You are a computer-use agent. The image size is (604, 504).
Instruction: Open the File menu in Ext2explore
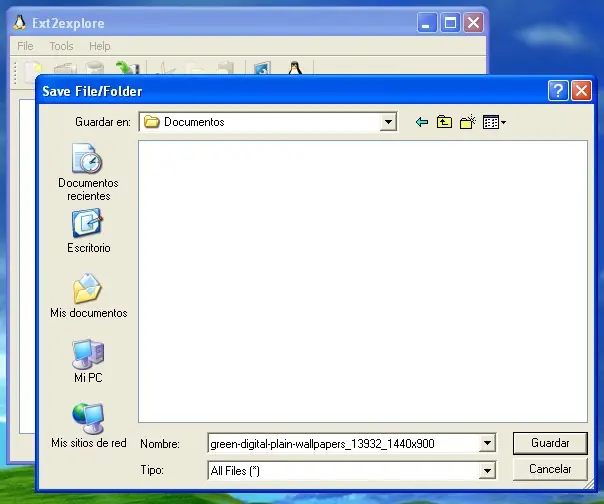pyautogui.click(x=25, y=46)
